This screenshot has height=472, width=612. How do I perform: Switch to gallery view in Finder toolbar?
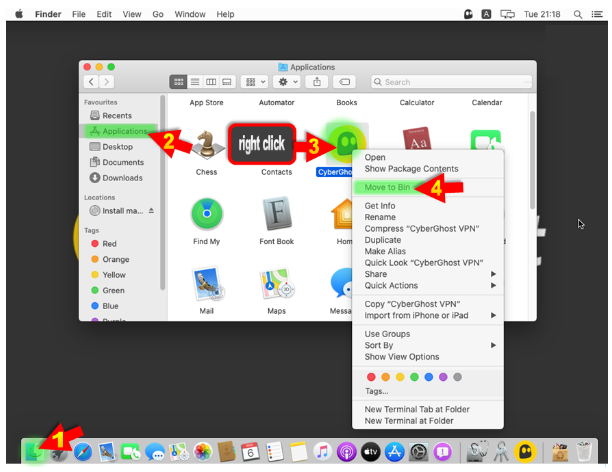(227, 82)
